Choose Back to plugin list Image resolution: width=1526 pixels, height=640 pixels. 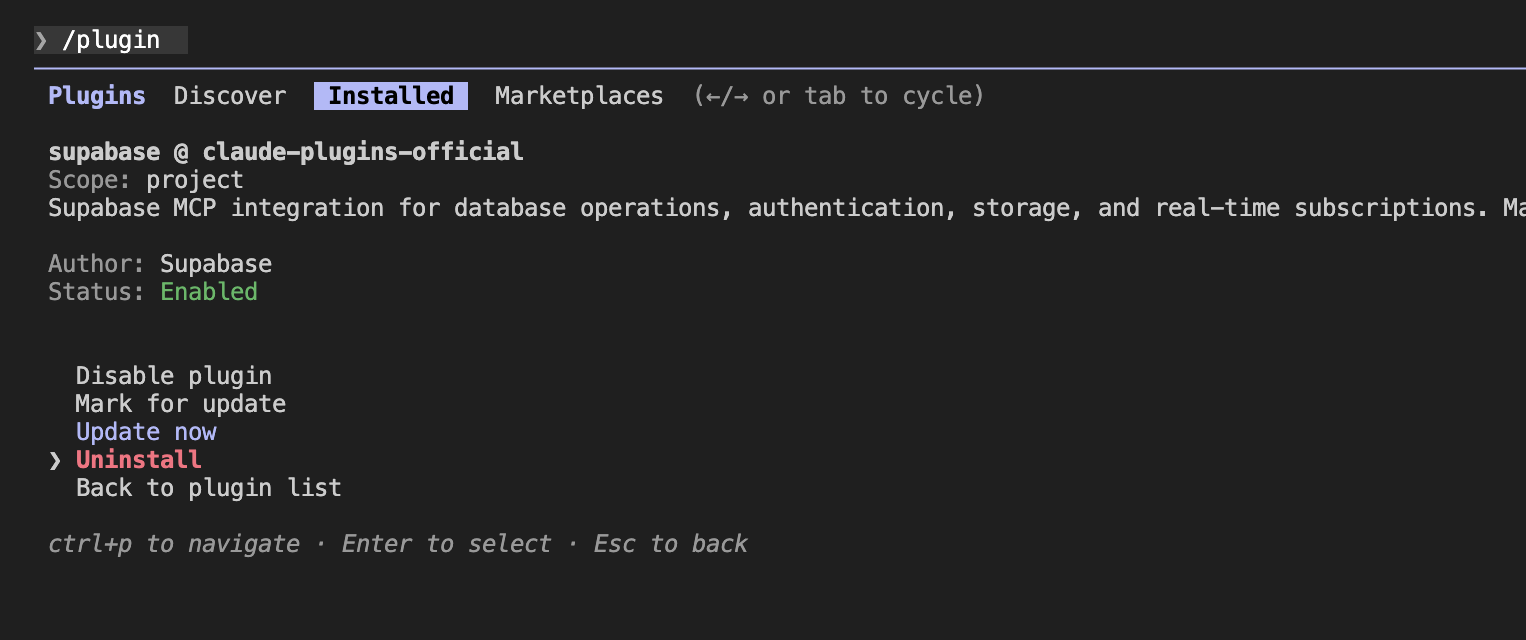coord(209,488)
